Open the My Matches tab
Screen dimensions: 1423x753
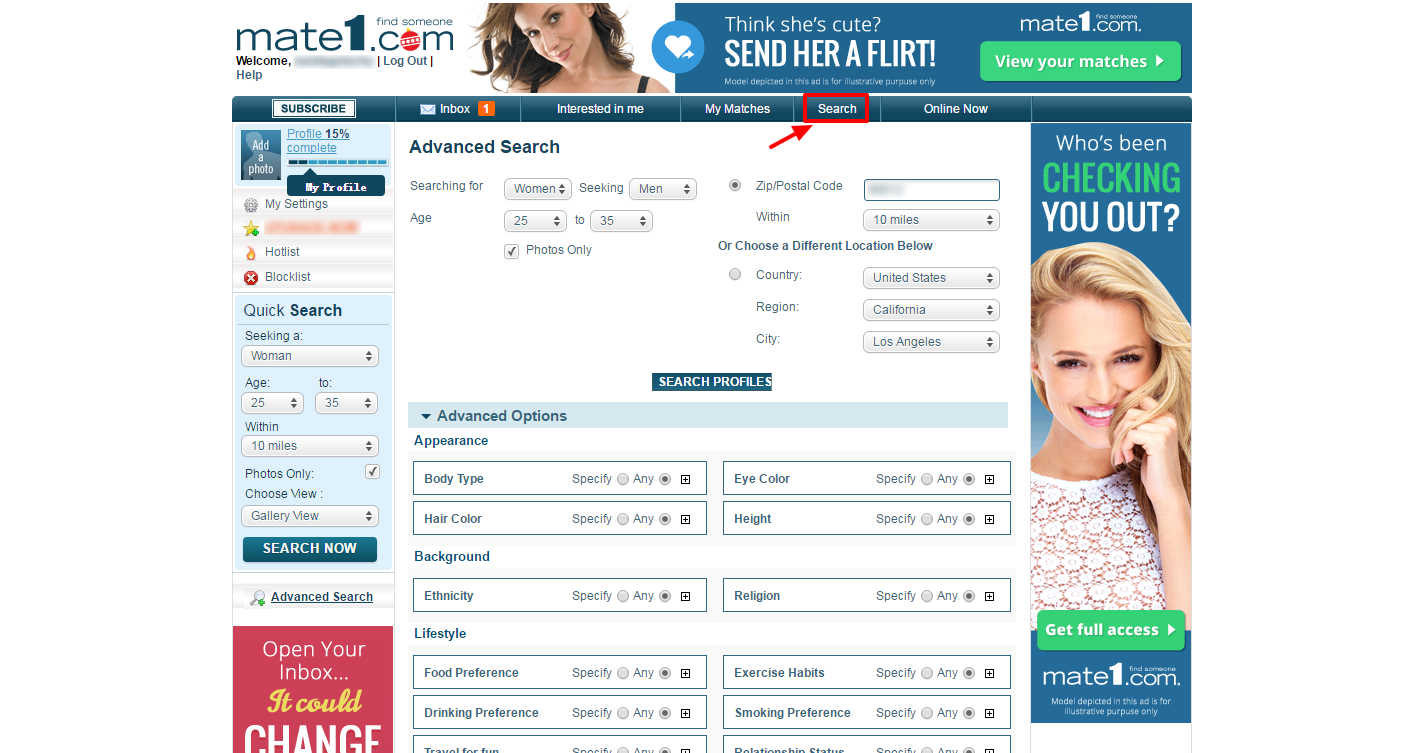pos(737,109)
